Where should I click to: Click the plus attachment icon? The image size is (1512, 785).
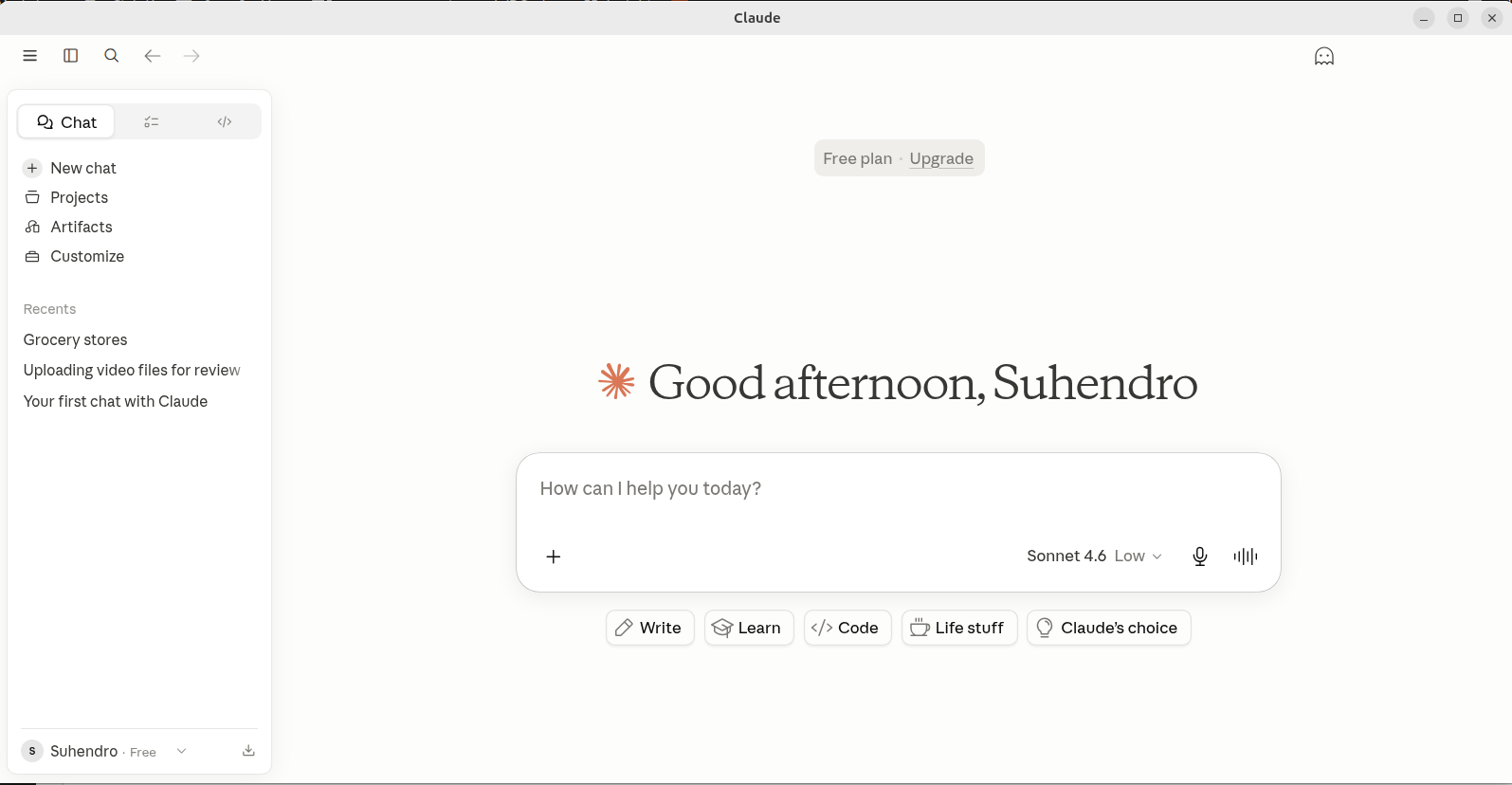click(x=554, y=557)
